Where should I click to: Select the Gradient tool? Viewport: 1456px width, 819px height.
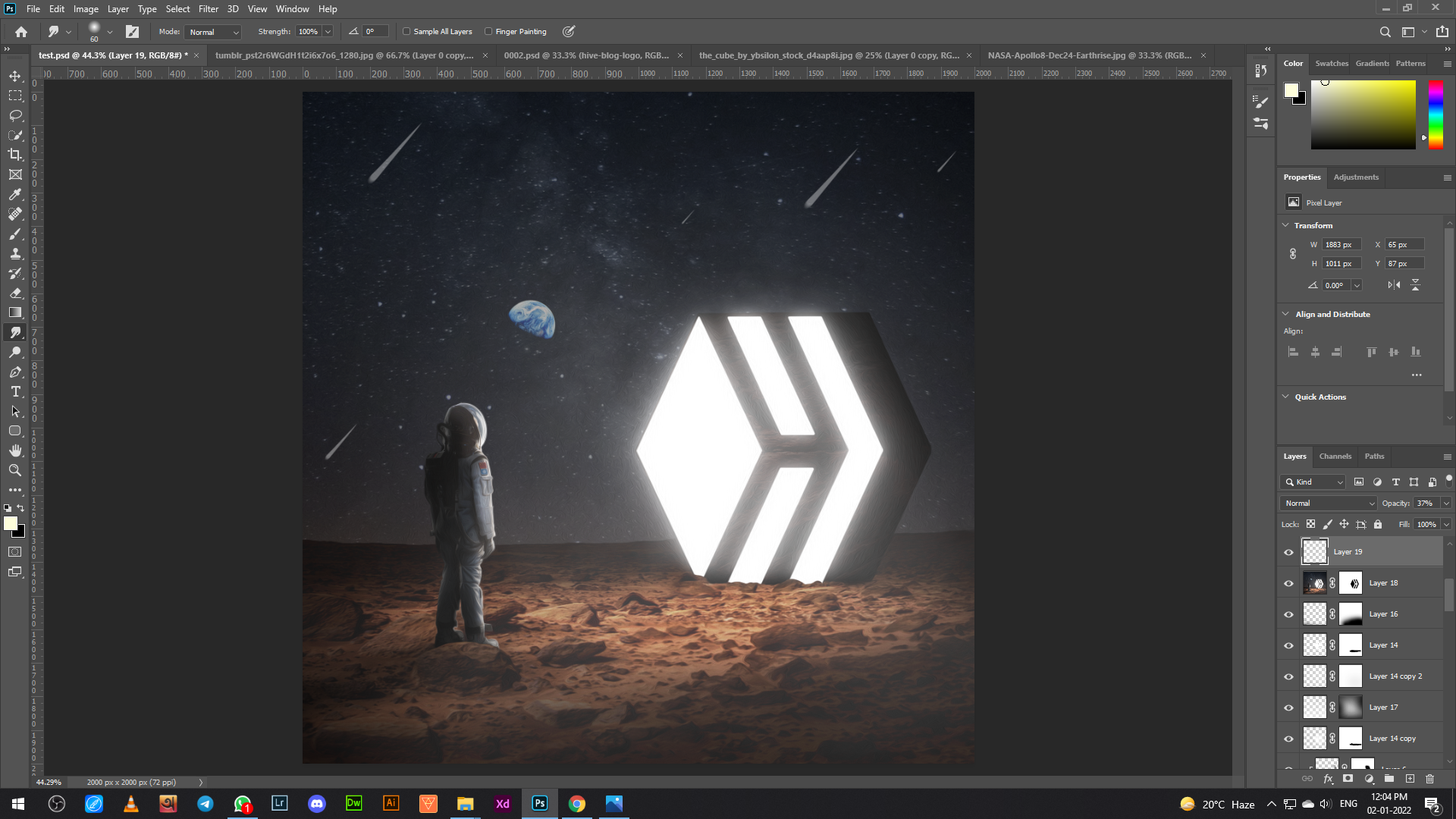[x=15, y=312]
